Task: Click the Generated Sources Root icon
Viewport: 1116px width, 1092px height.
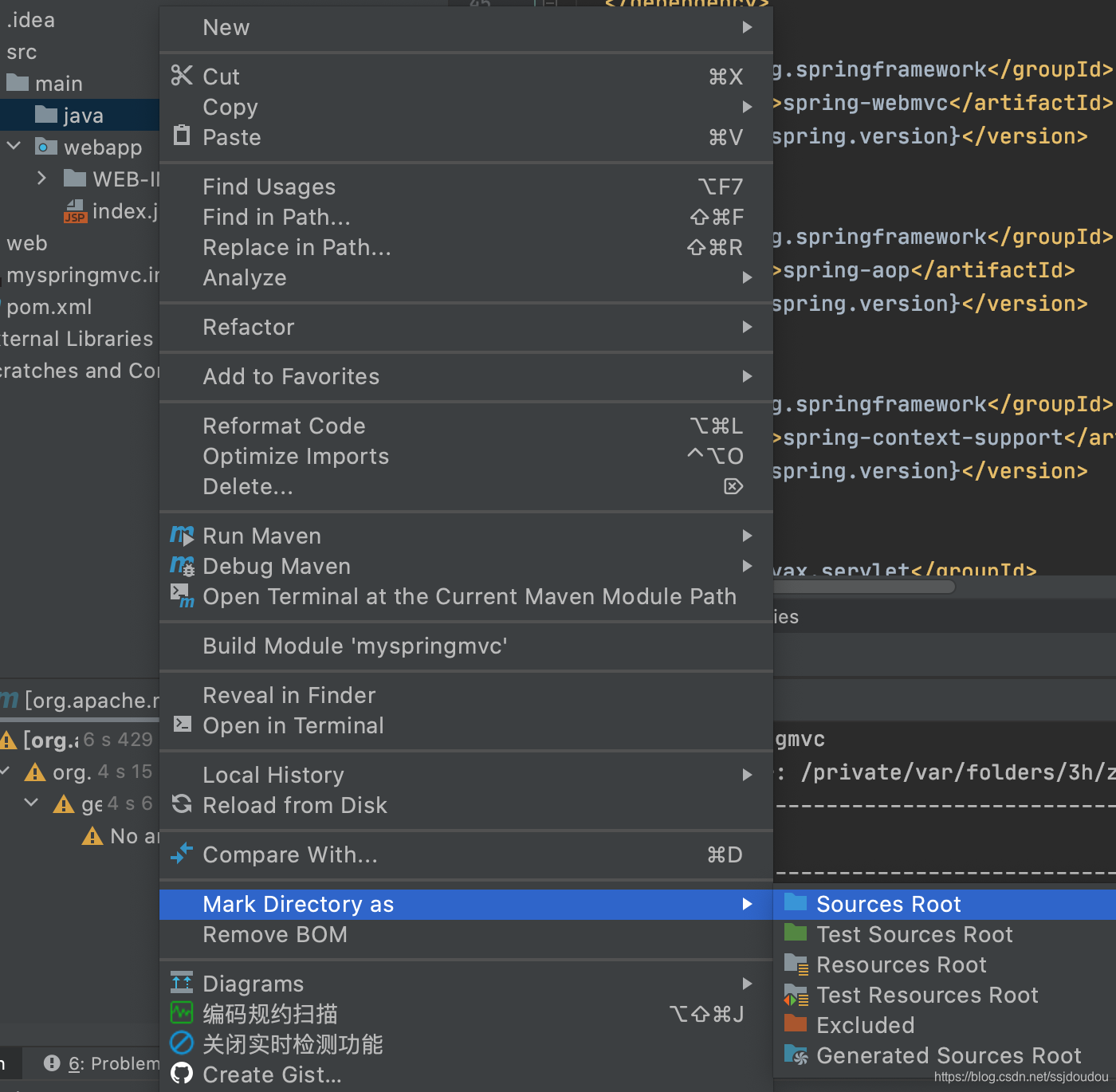Action: (x=796, y=1055)
